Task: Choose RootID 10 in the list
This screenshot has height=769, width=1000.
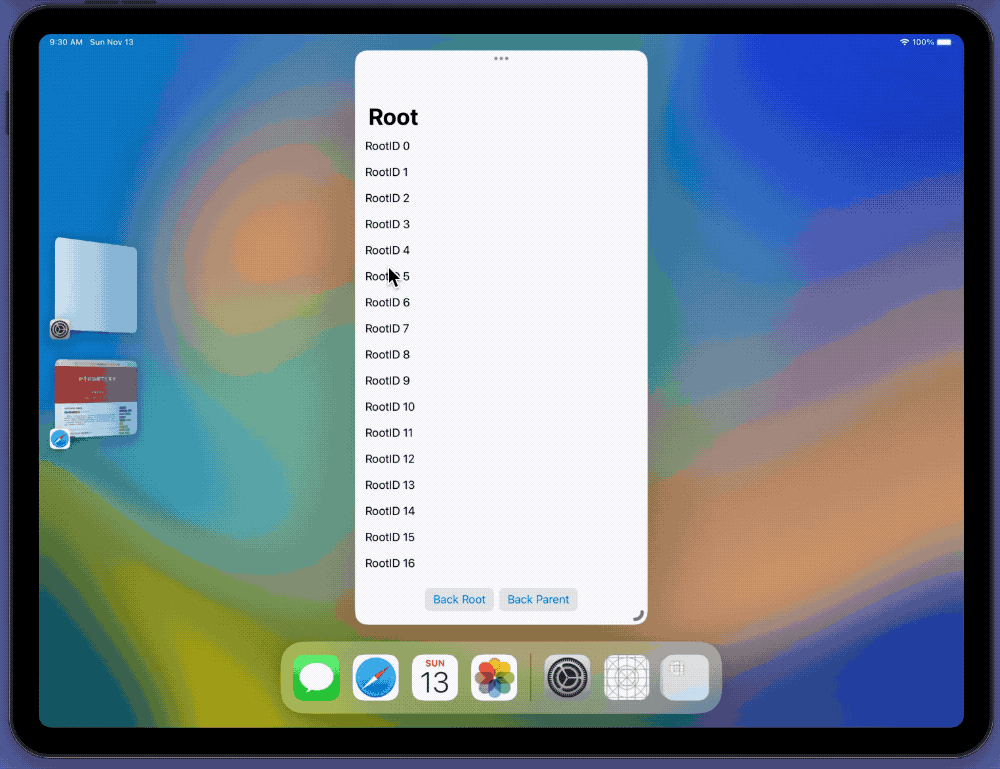Action: 501,407
